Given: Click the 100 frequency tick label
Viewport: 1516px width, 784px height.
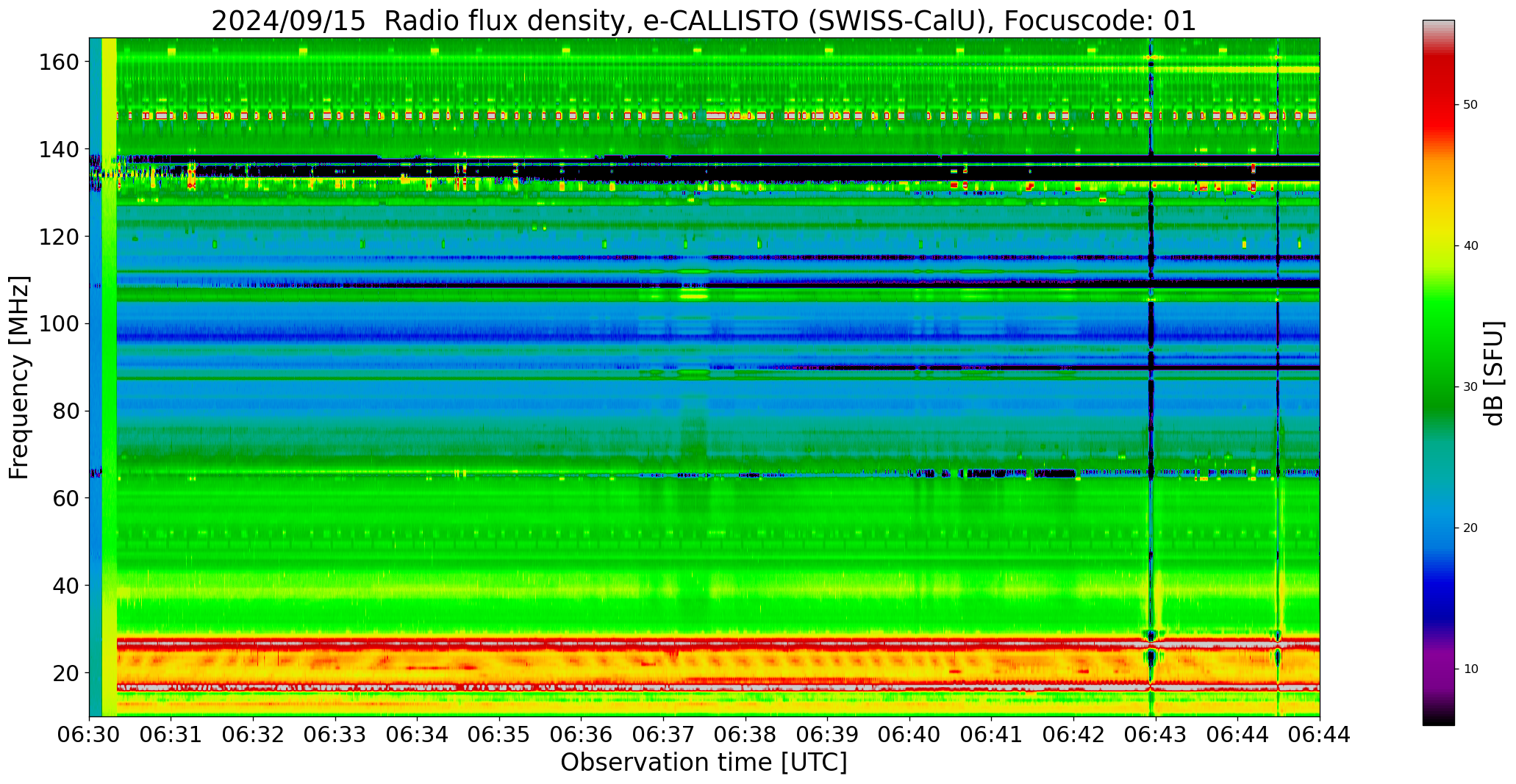Looking at the screenshot, I should [x=60, y=324].
